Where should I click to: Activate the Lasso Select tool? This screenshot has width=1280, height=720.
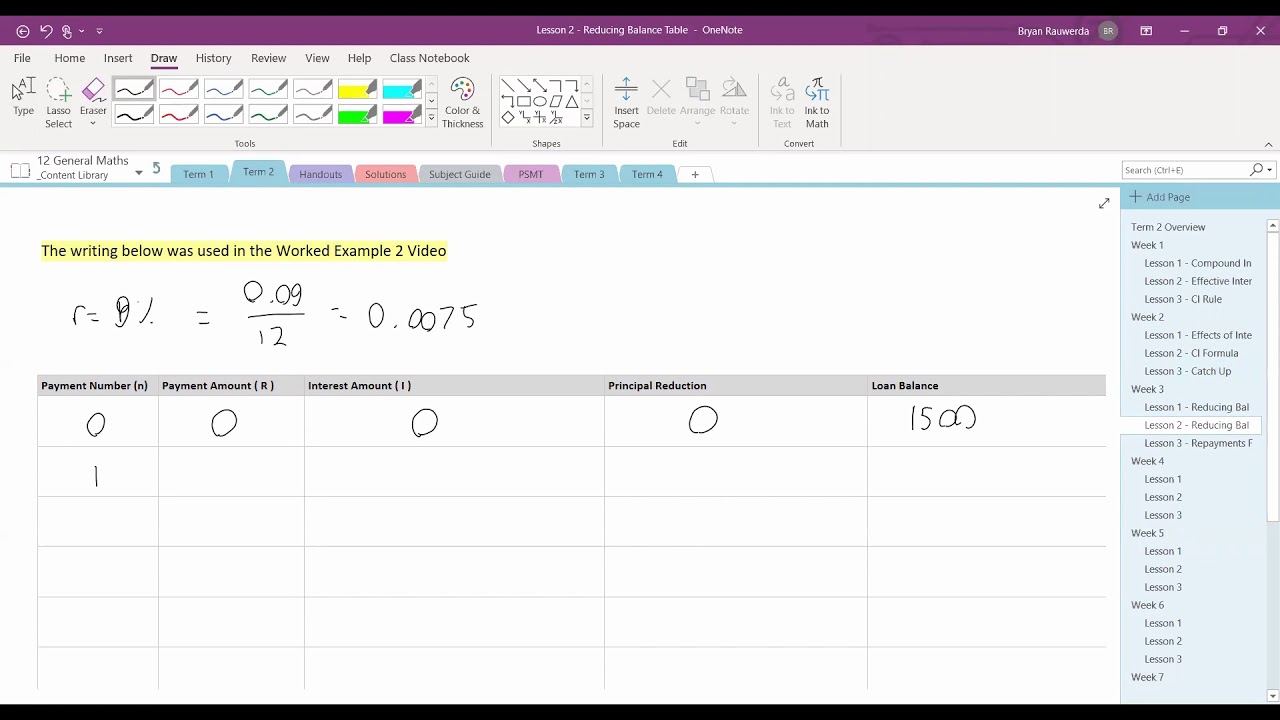tap(58, 103)
